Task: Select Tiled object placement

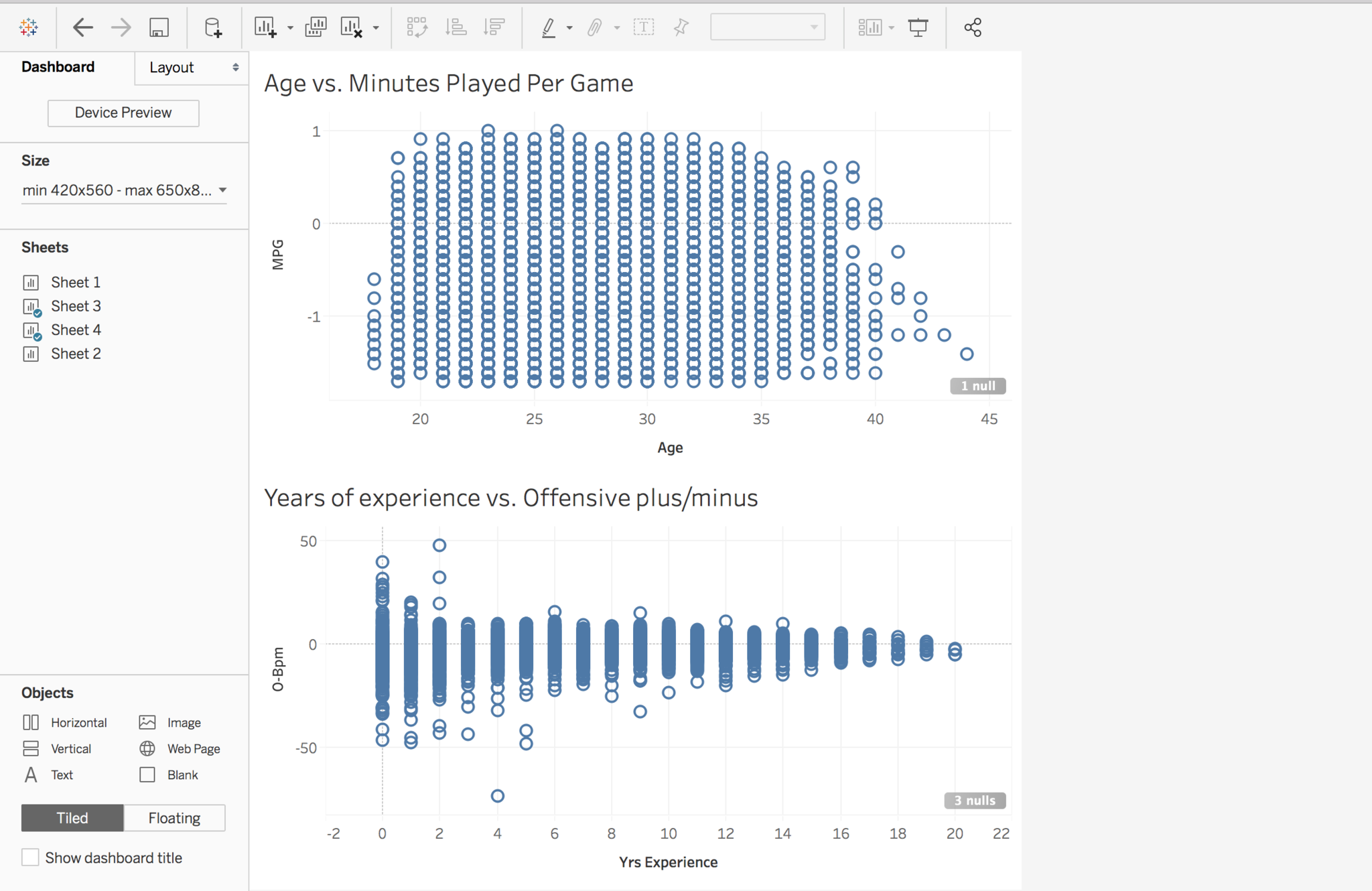Action: pyautogui.click(x=72, y=818)
